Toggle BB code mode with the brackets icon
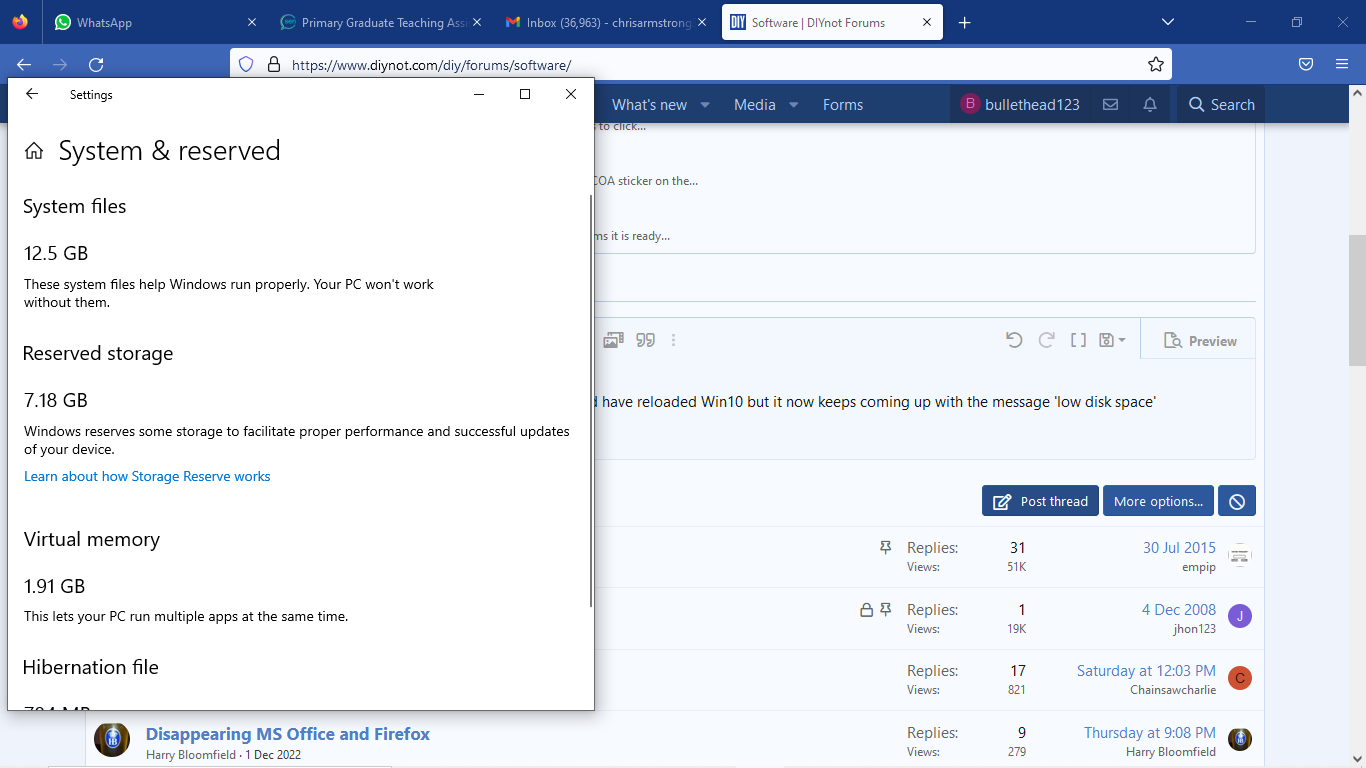Image resolution: width=1366 pixels, height=768 pixels. (x=1078, y=340)
